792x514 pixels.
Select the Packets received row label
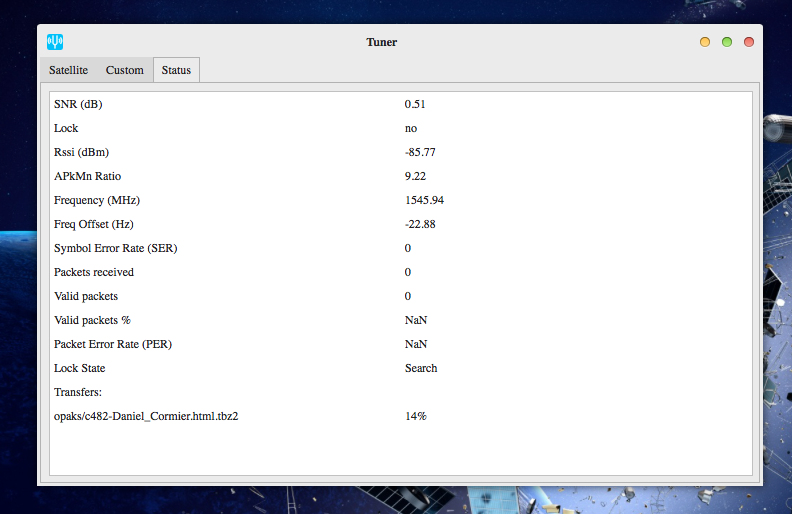94,272
